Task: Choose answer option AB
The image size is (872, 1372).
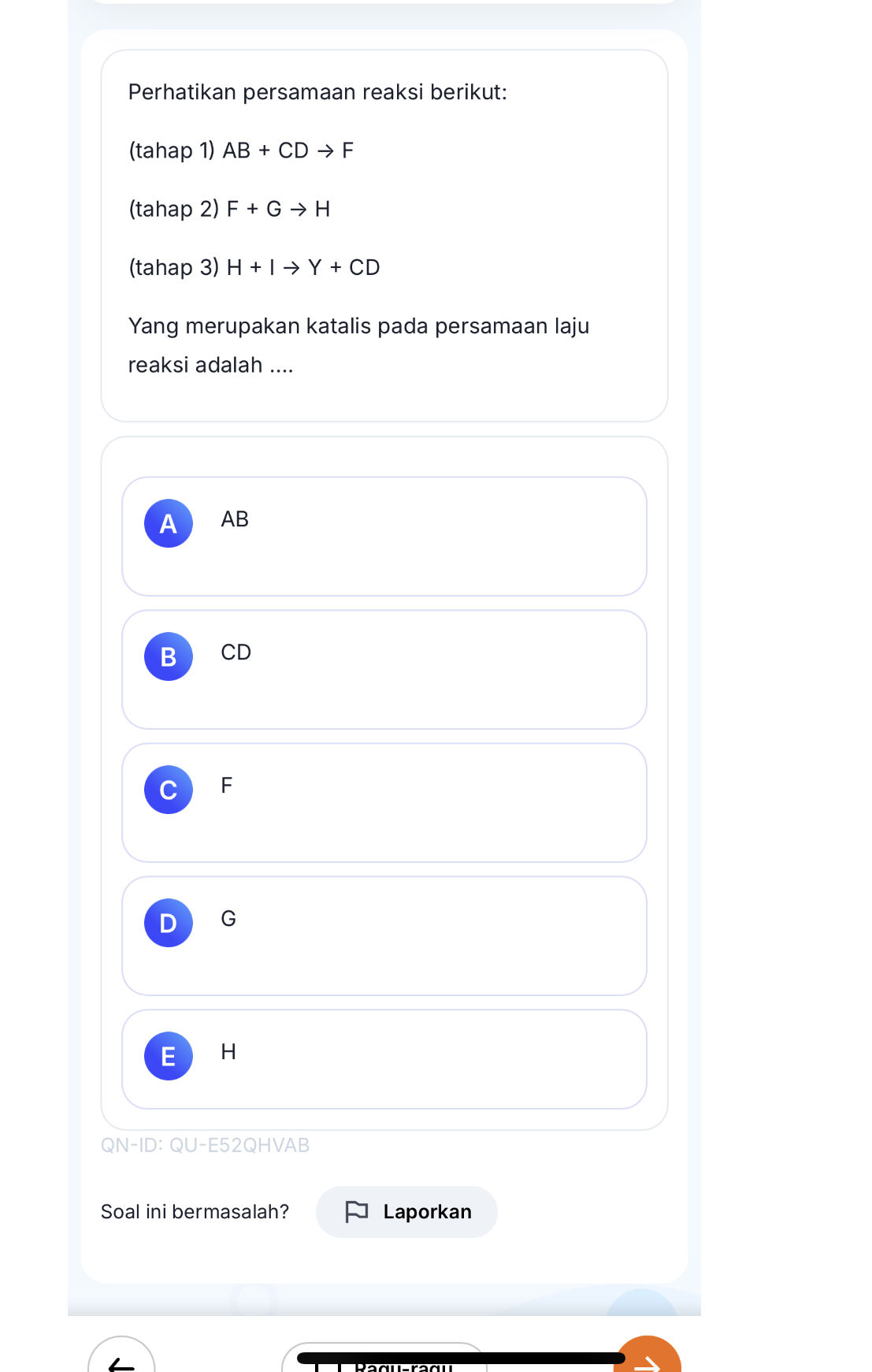Action: click(384, 536)
